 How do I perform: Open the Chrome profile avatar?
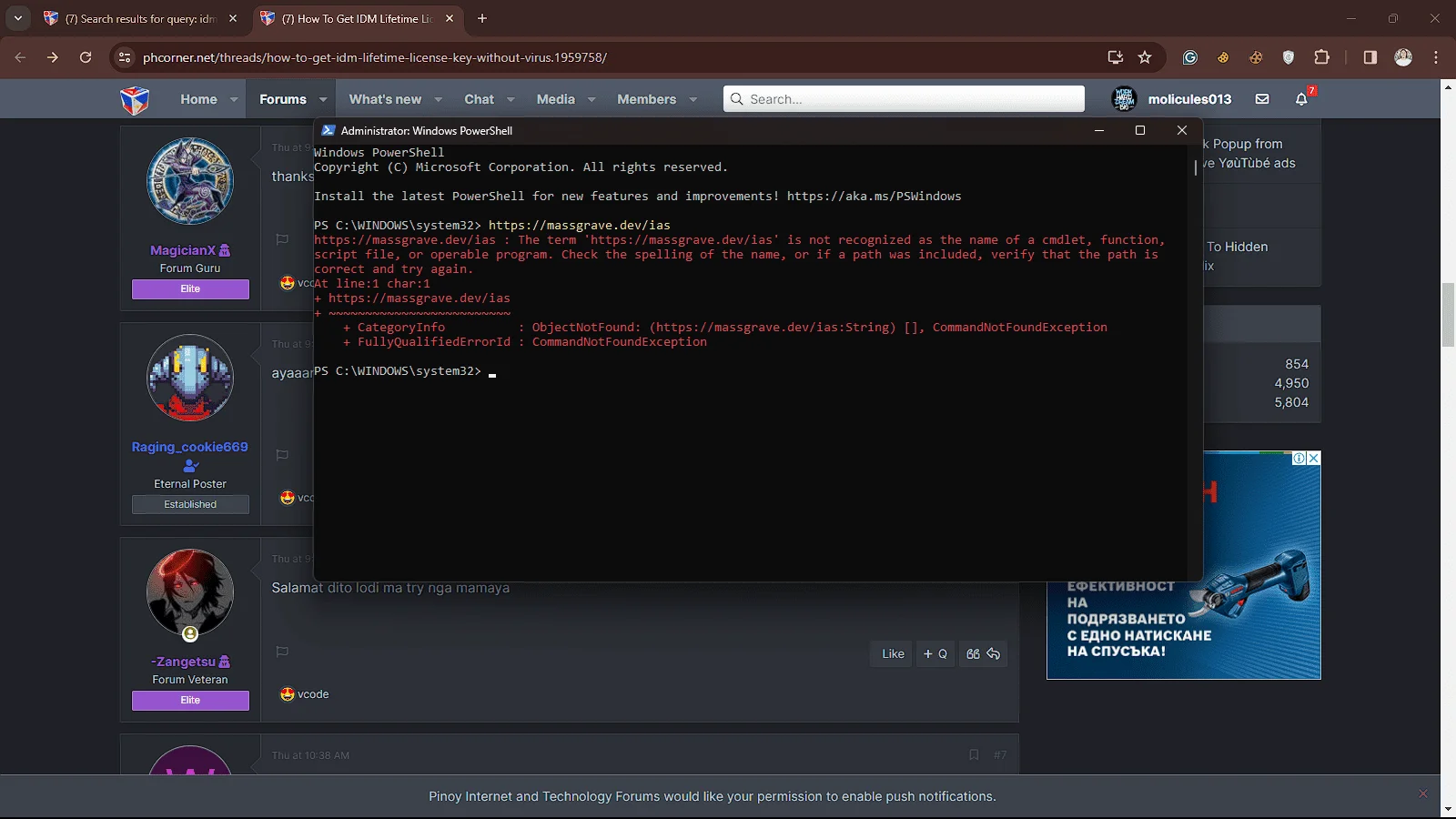(x=1403, y=57)
